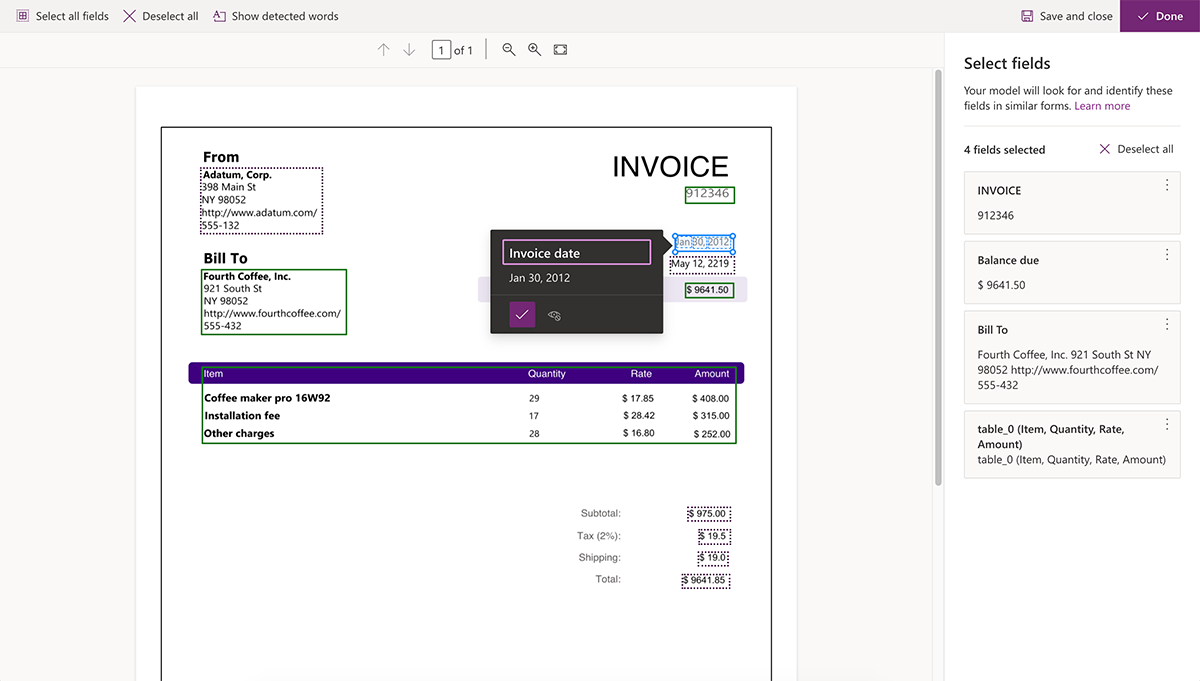Select the subtotal value $ 975.00

click(709, 514)
